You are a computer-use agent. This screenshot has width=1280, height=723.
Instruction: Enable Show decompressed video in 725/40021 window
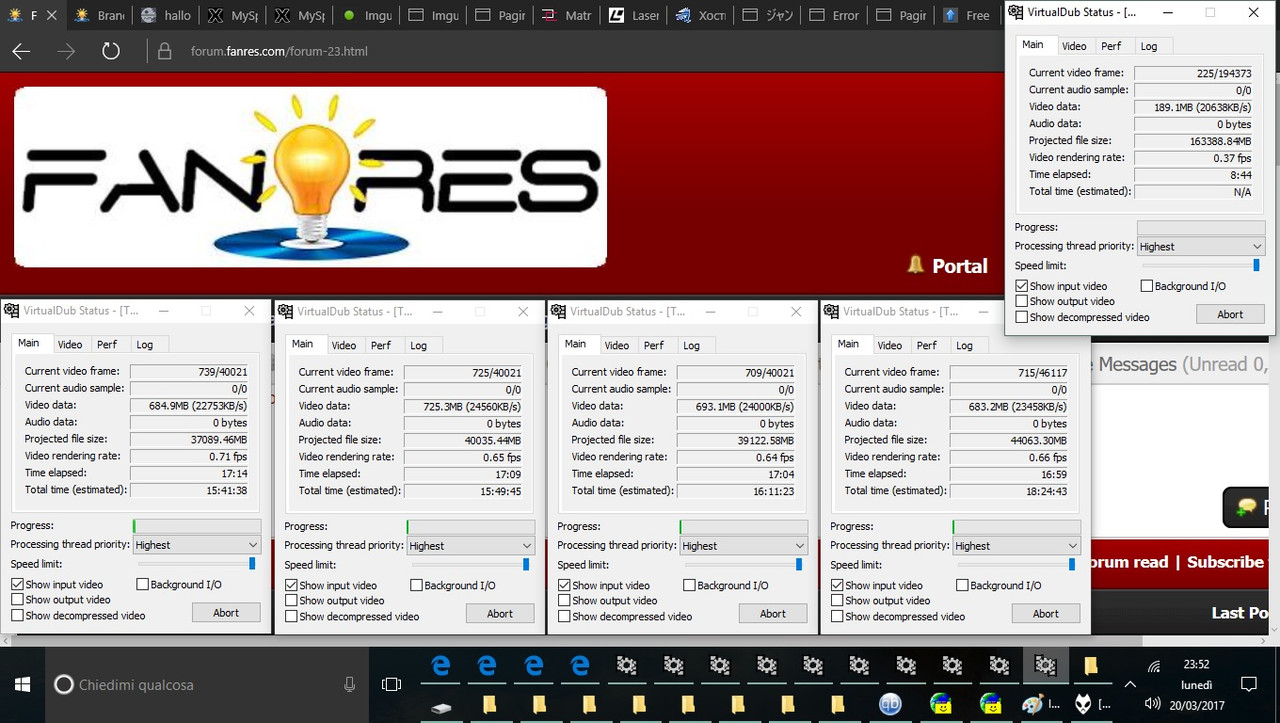pos(291,616)
